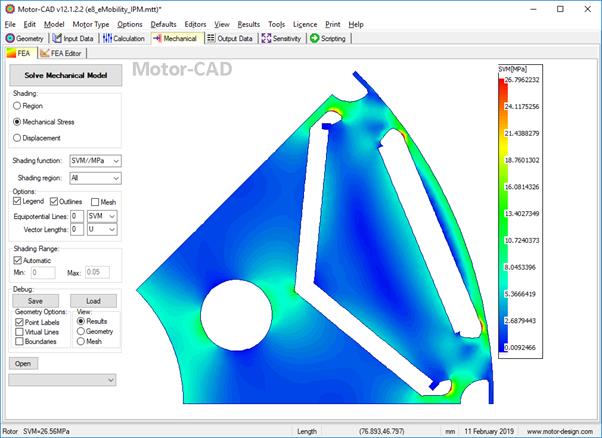Select Mesh view radio button

click(x=81, y=341)
